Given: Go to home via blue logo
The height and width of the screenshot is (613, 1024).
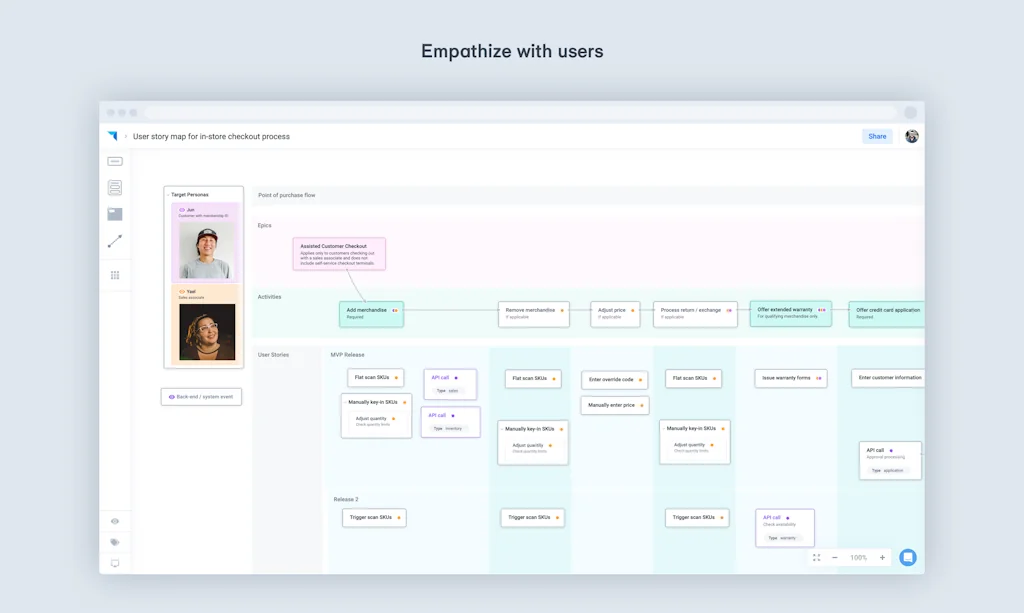Looking at the screenshot, I should click(x=113, y=136).
